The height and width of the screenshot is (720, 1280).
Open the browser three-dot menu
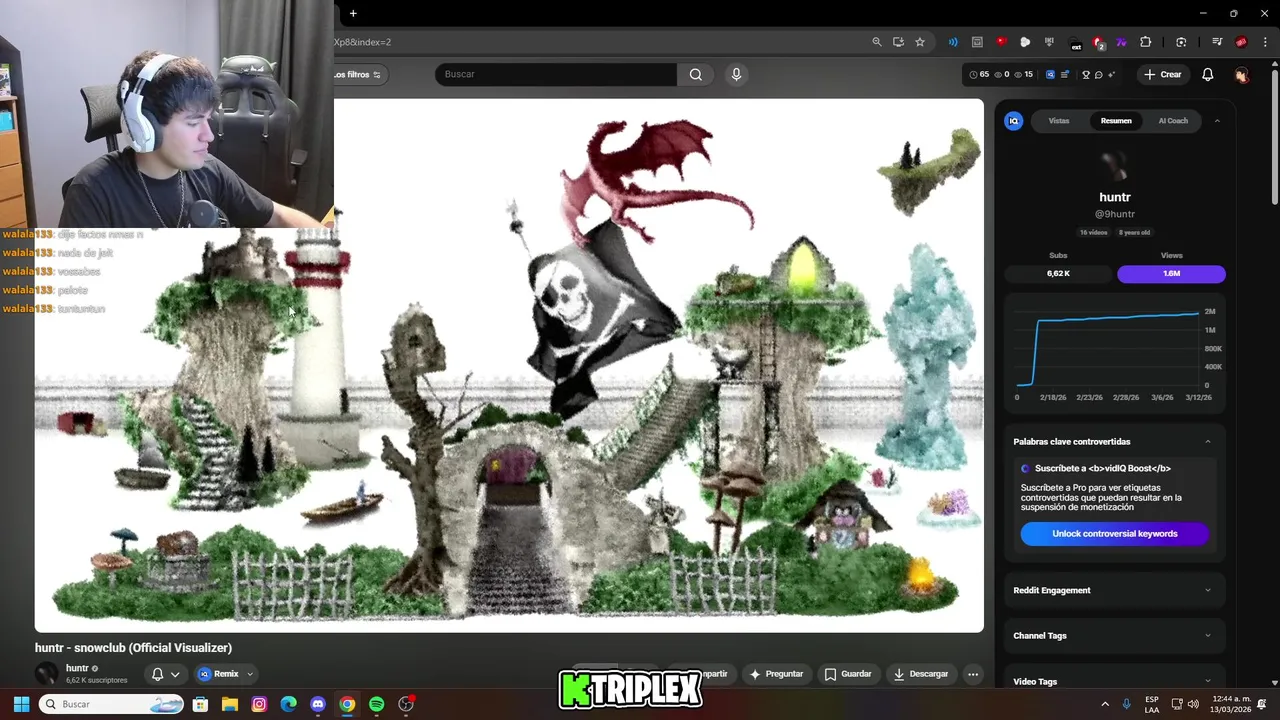click(1265, 42)
